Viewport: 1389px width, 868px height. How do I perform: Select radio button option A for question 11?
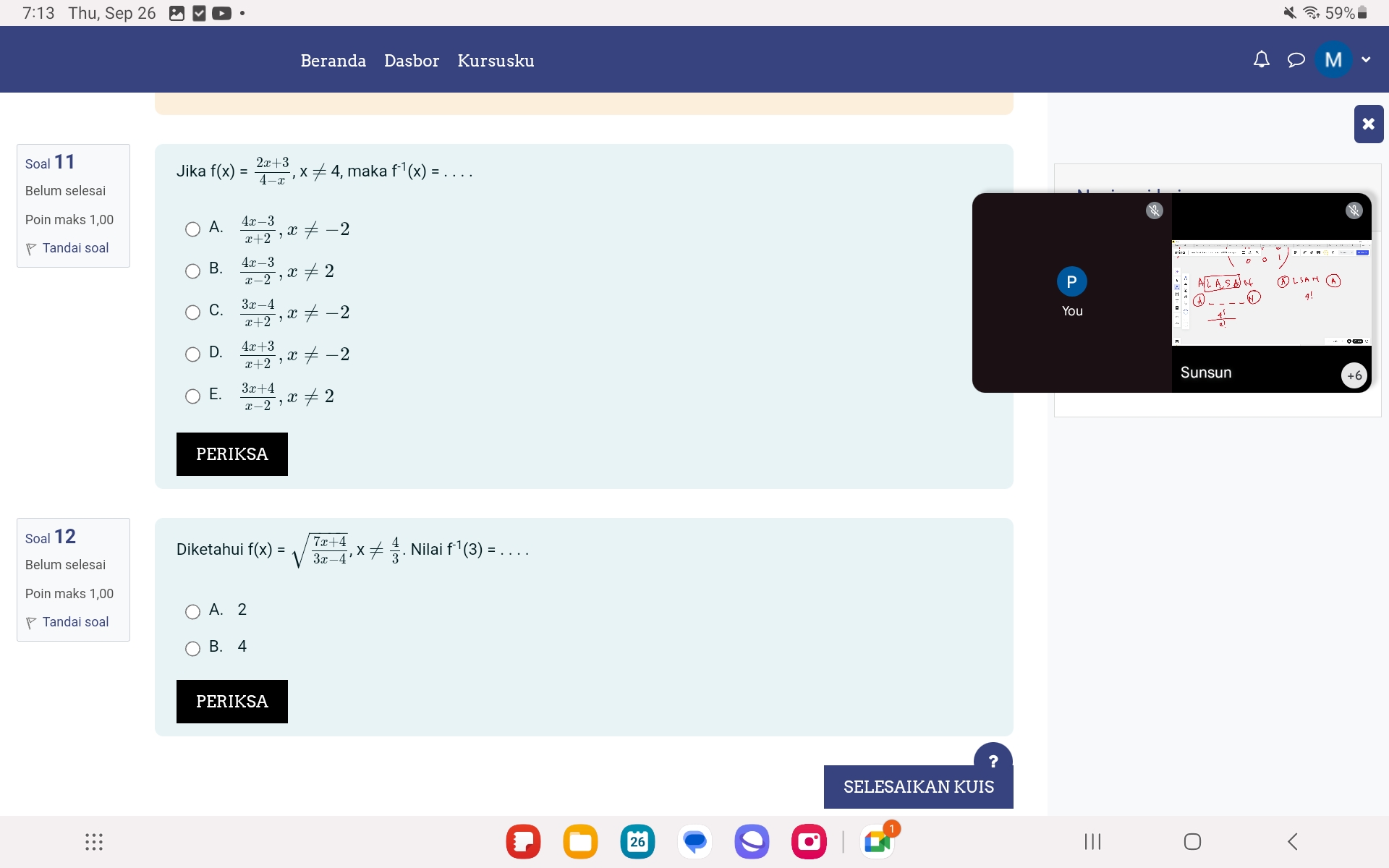[192, 229]
